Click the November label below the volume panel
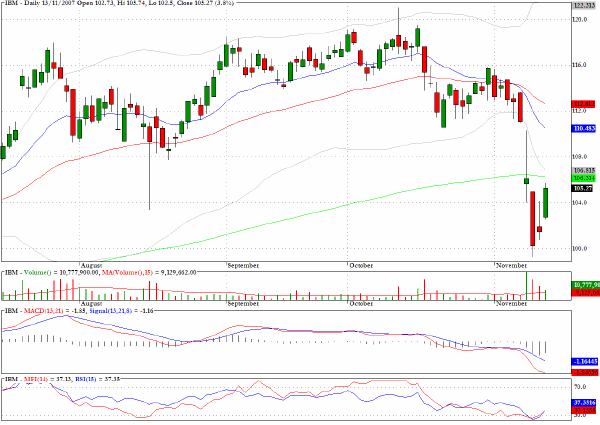Screen dimensions: 600x425 tap(511, 304)
